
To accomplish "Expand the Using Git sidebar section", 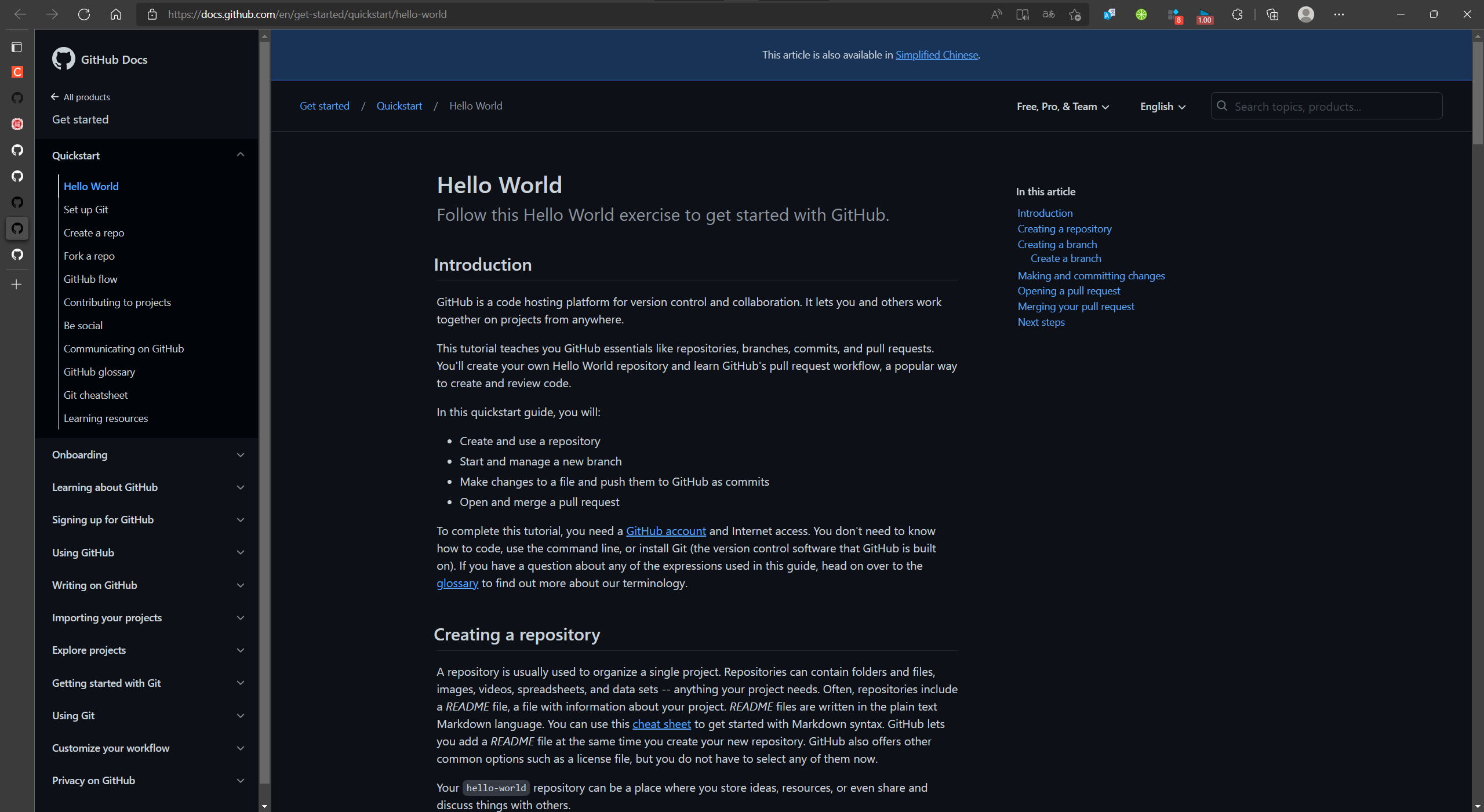I will click(241, 716).
